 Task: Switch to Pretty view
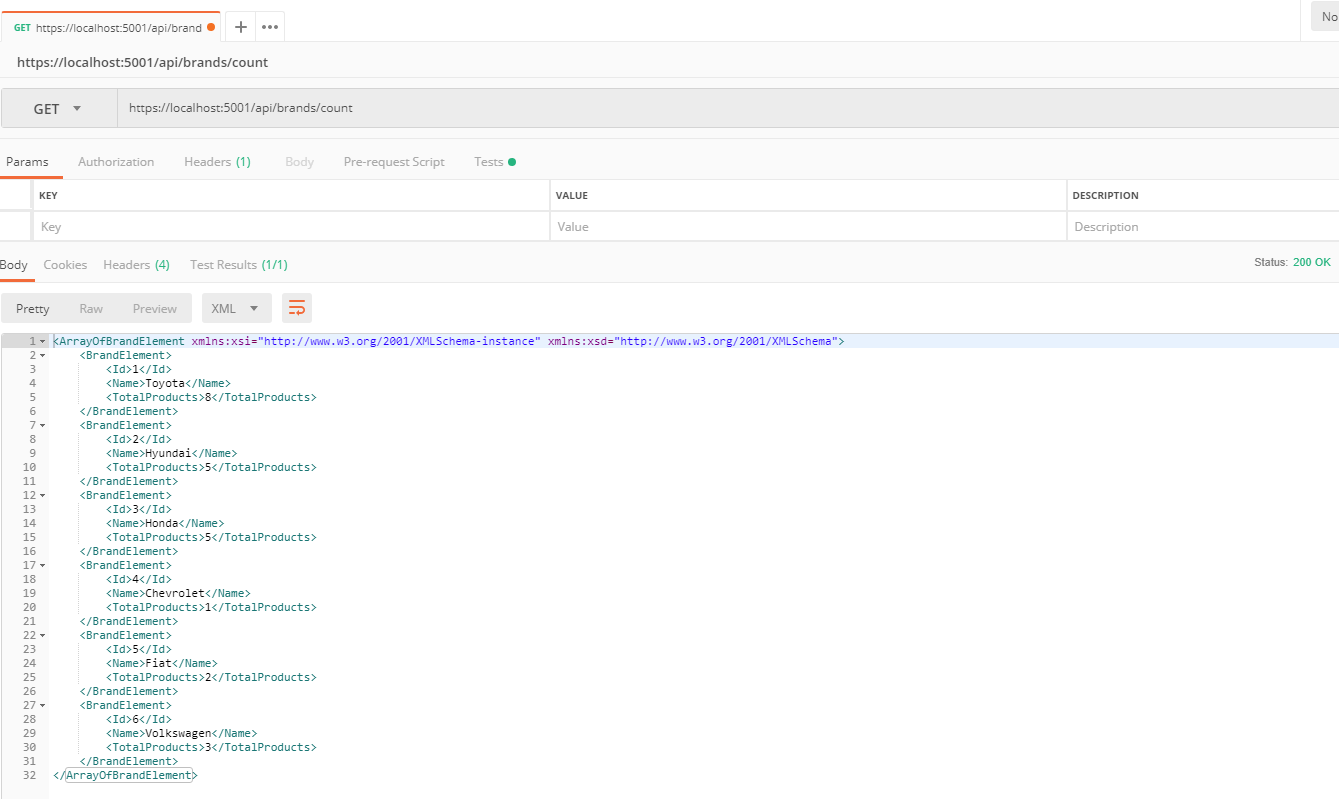click(32, 308)
